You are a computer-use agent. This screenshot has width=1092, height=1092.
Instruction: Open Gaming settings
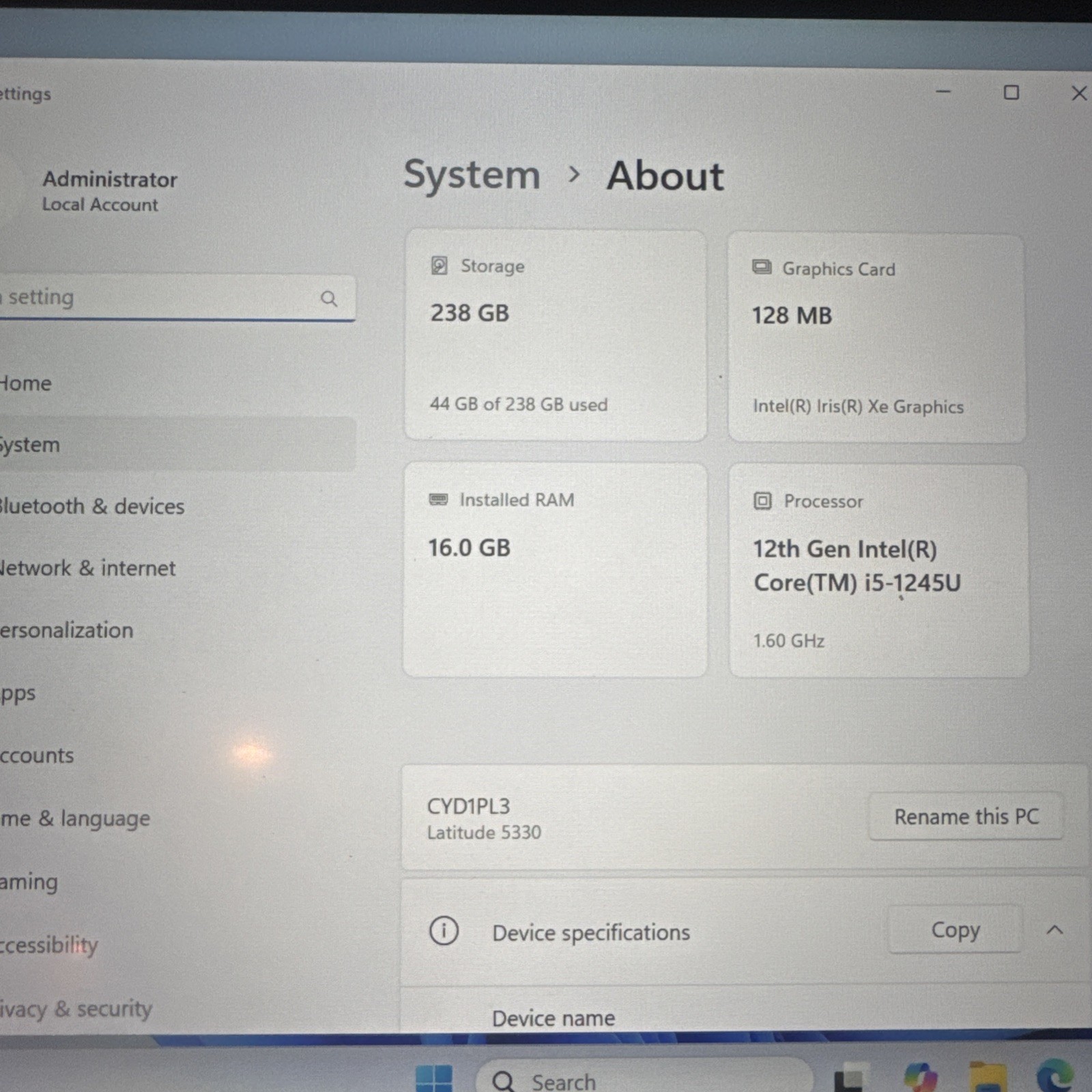click(x=177, y=881)
